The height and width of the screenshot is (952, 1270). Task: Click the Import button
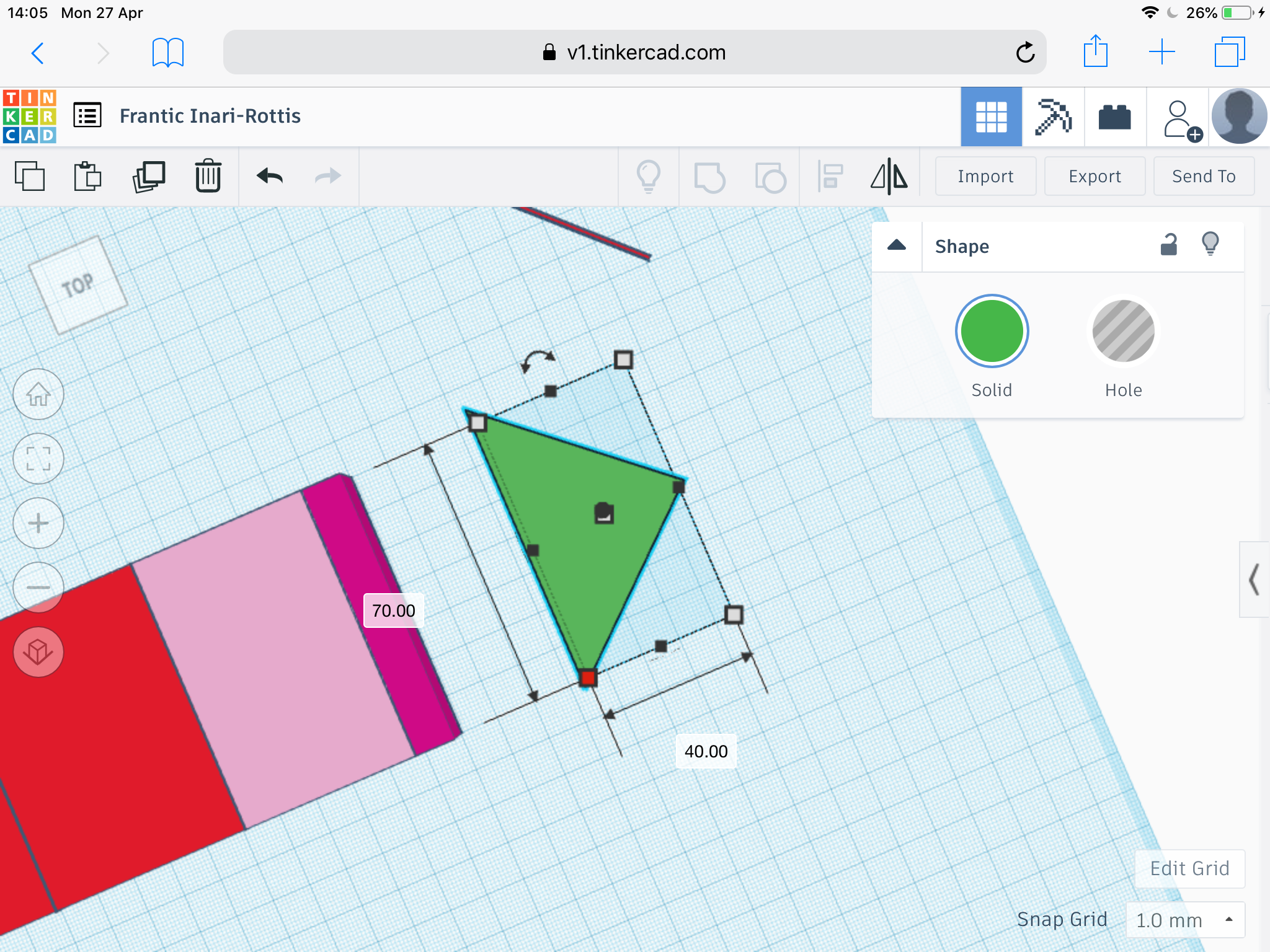(985, 177)
